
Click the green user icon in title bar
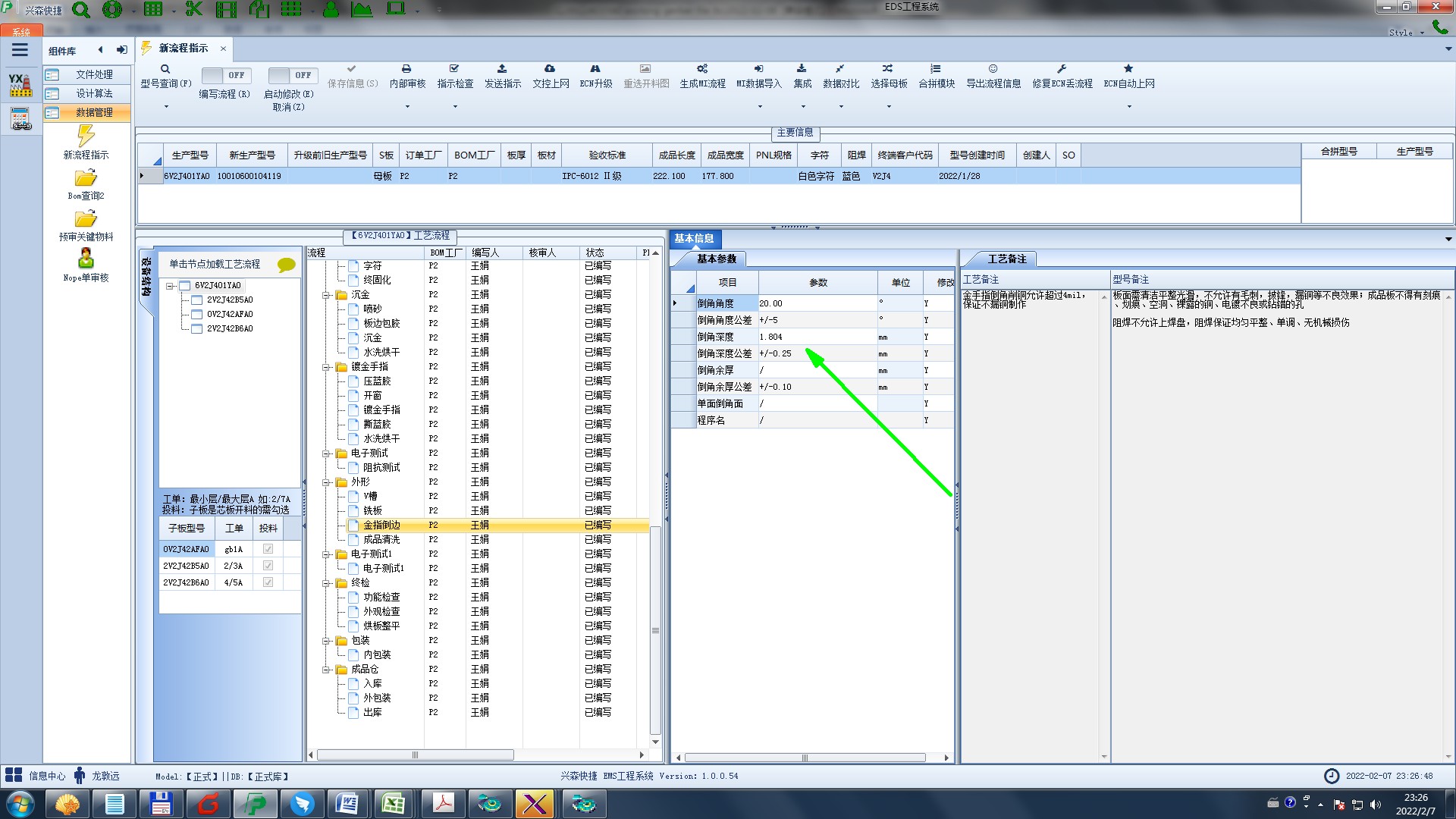[331, 9]
